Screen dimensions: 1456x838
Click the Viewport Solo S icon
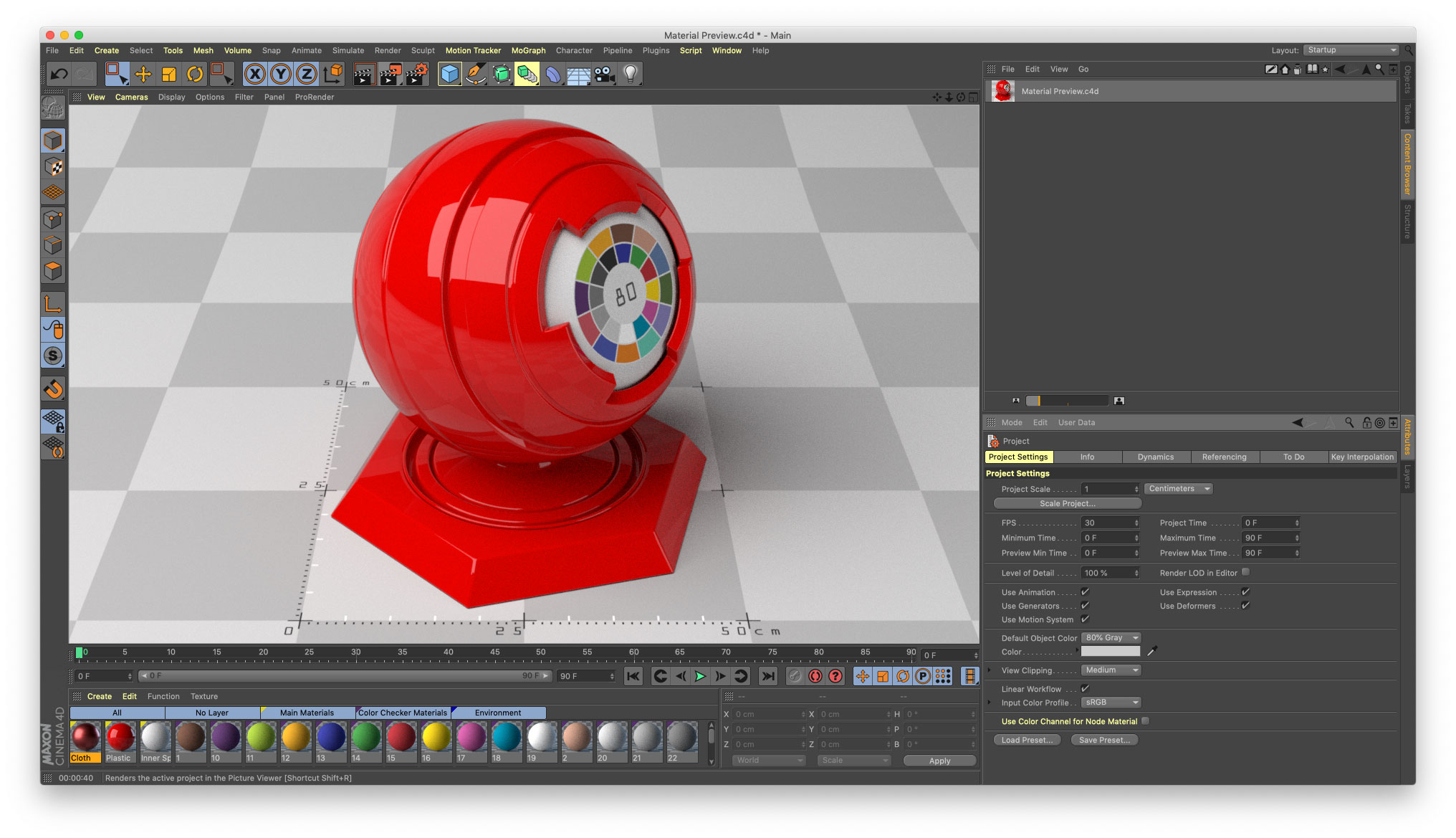tap(53, 356)
